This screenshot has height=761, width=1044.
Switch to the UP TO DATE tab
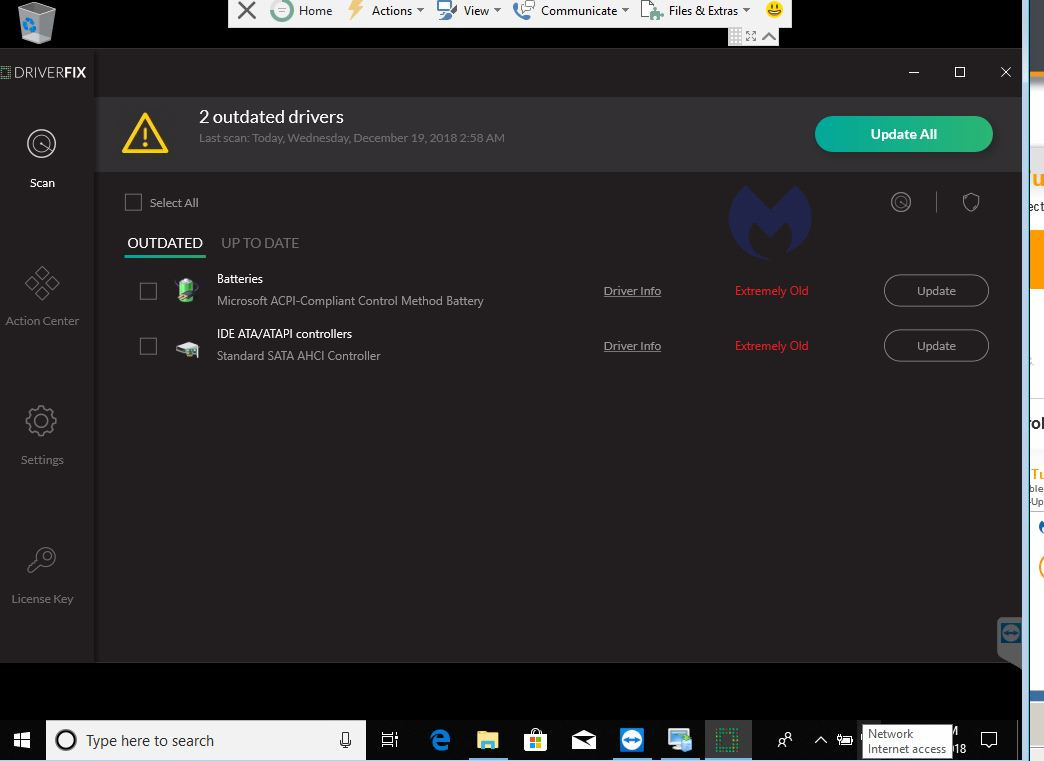tap(260, 243)
